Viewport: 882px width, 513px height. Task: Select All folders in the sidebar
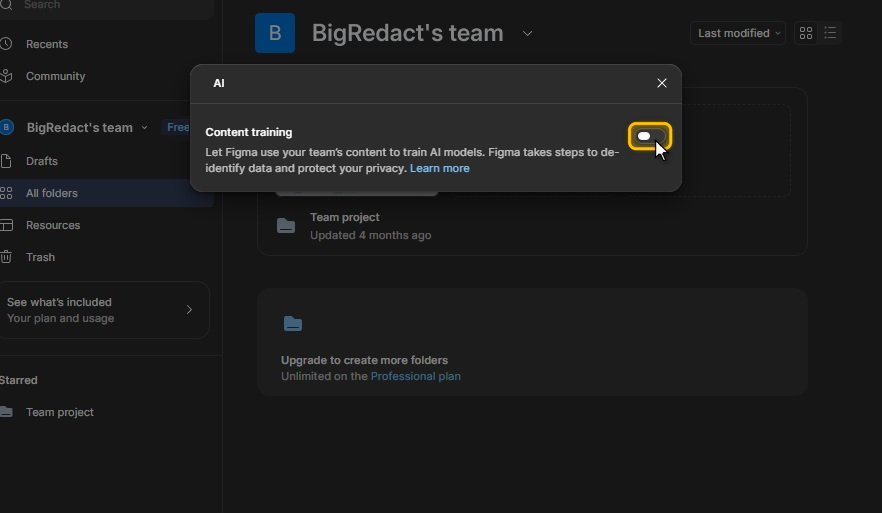click(x=105, y=193)
